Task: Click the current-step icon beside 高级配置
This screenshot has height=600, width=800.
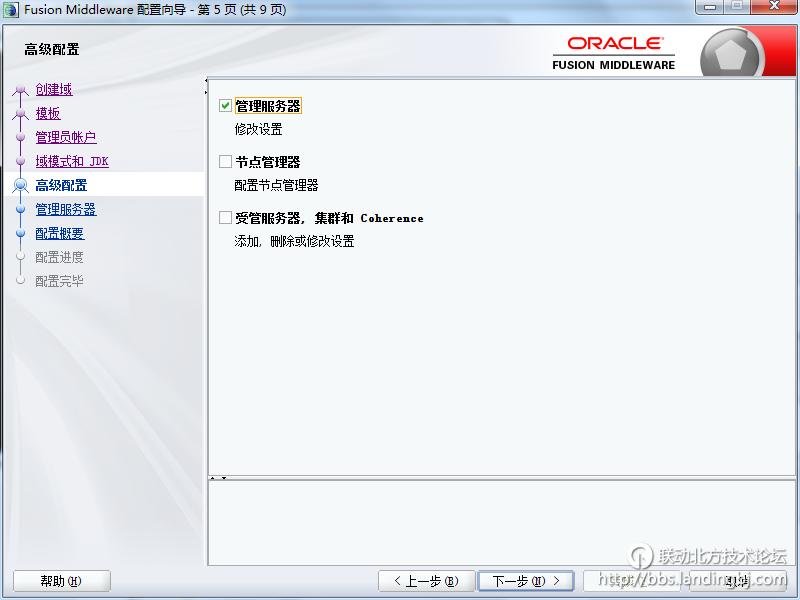Action: (x=20, y=185)
